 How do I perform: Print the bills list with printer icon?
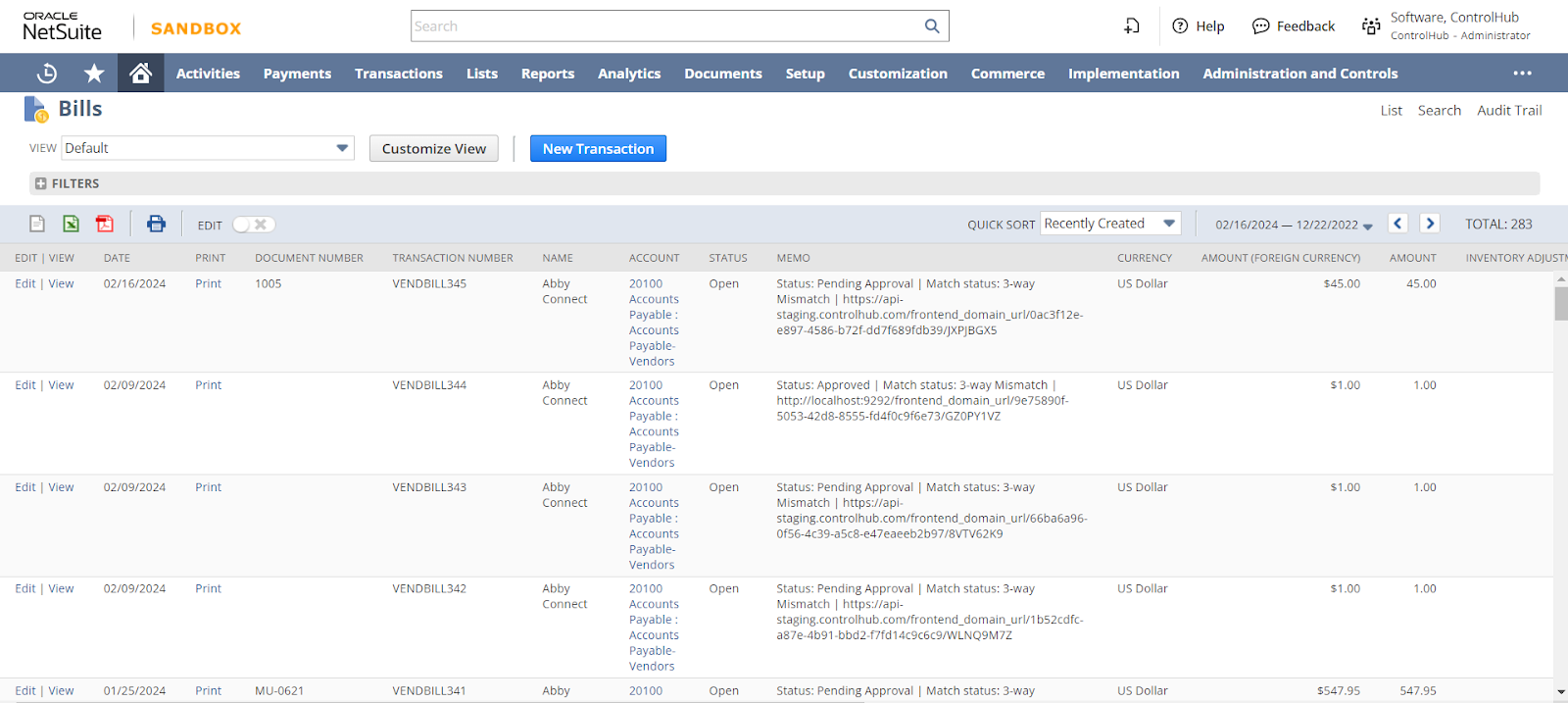pyautogui.click(x=156, y=224)
